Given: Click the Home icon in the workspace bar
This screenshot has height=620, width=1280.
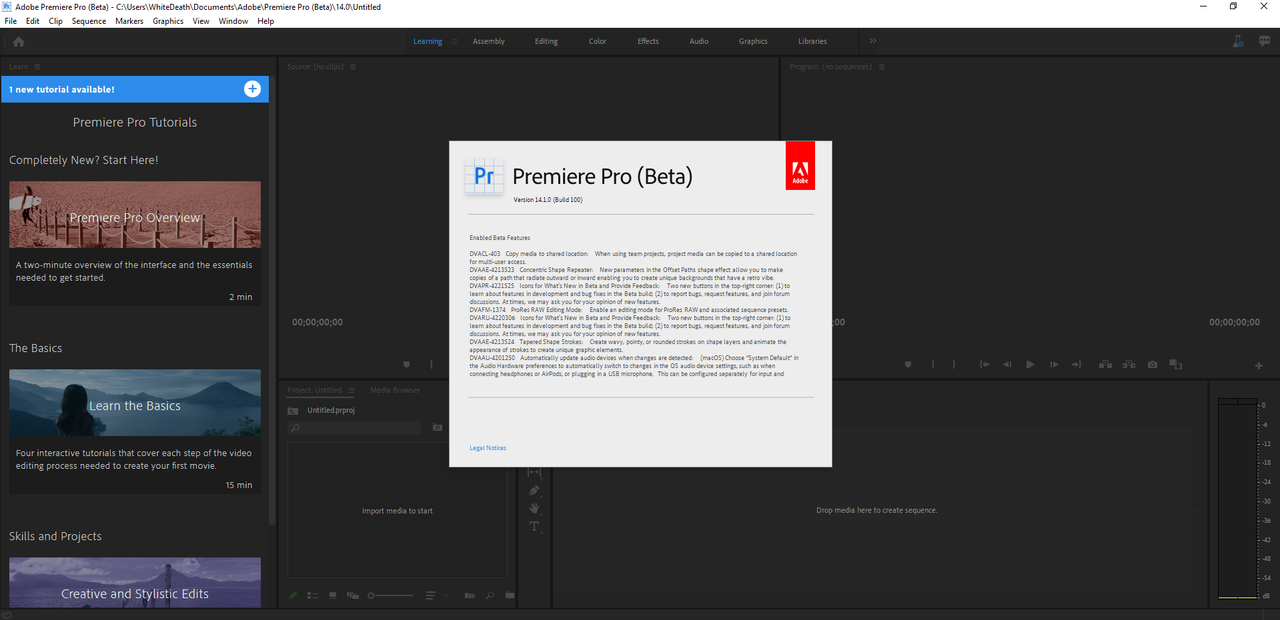Looking at the screenshot, I should pyautogui.click(x=18, y=41).
